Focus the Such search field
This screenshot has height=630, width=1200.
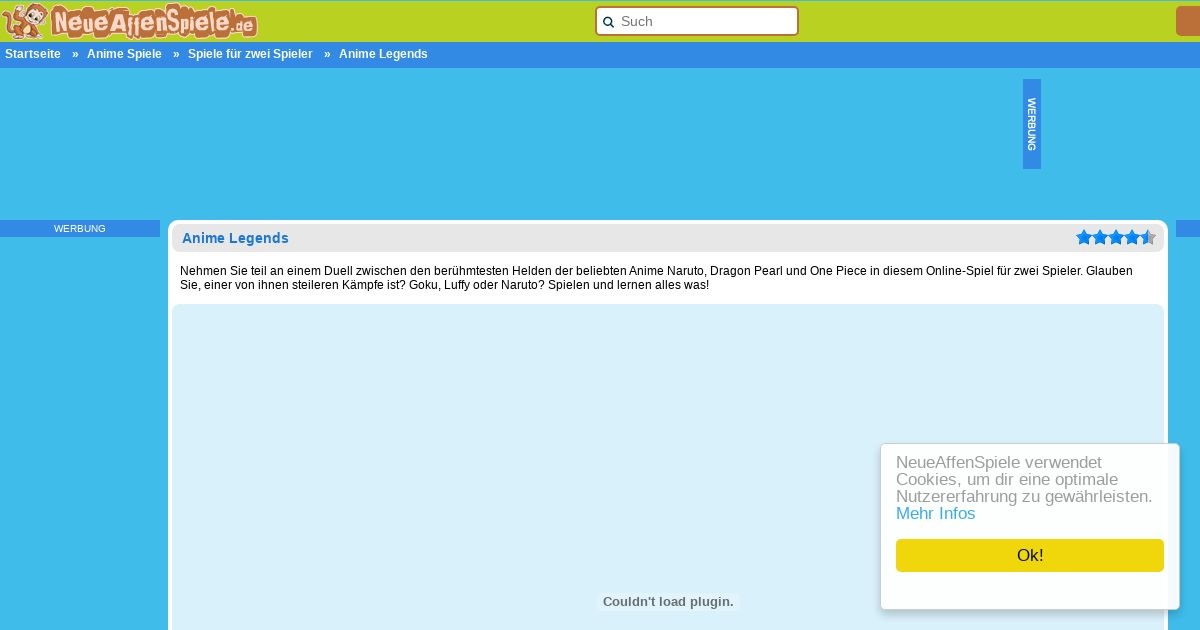coord(697,21)
